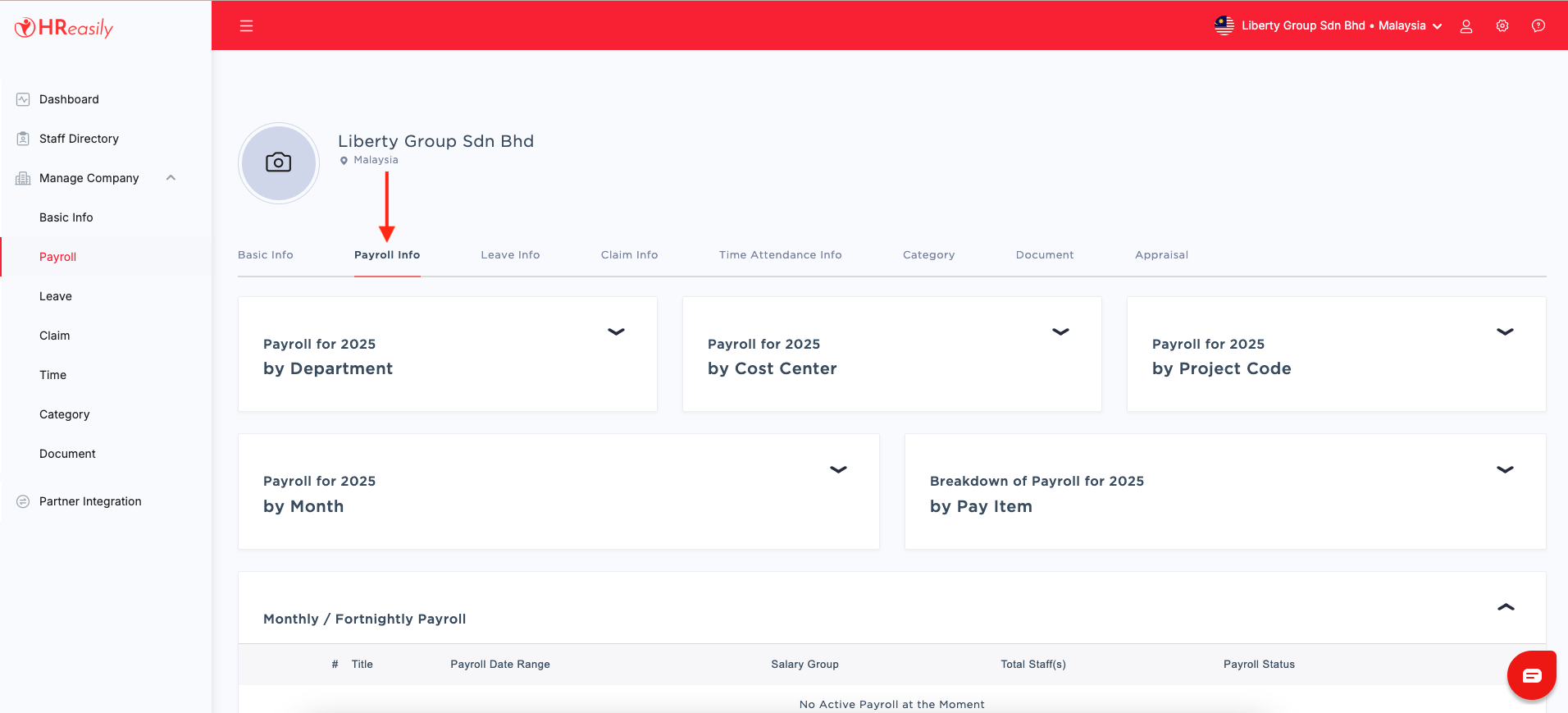
Task: Click the Title column header
Action: [362, 665]
